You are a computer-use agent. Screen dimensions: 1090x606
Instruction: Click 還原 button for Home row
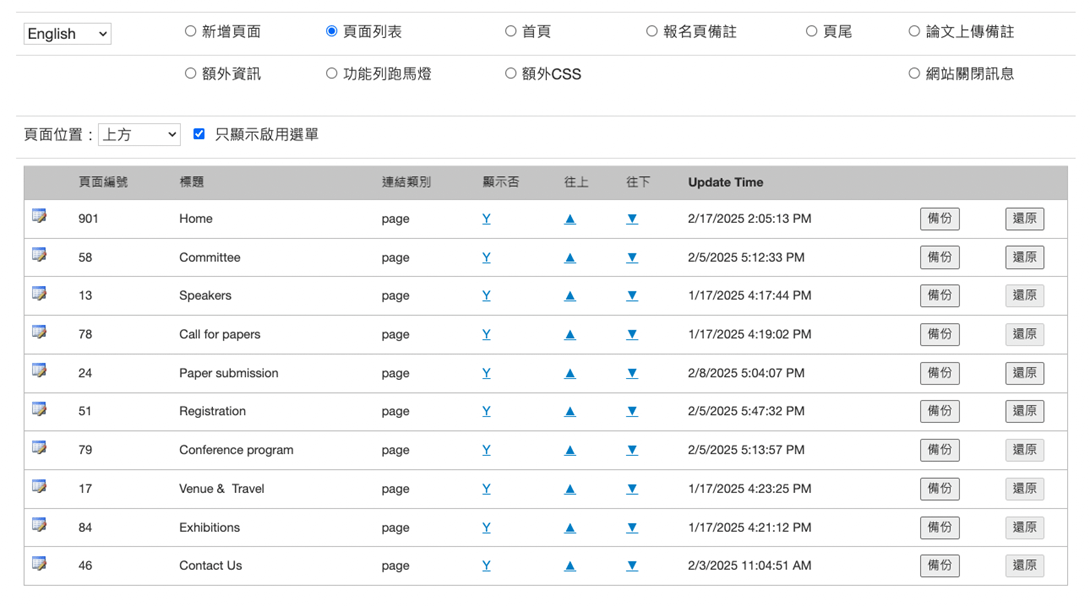pos(1025,219)
